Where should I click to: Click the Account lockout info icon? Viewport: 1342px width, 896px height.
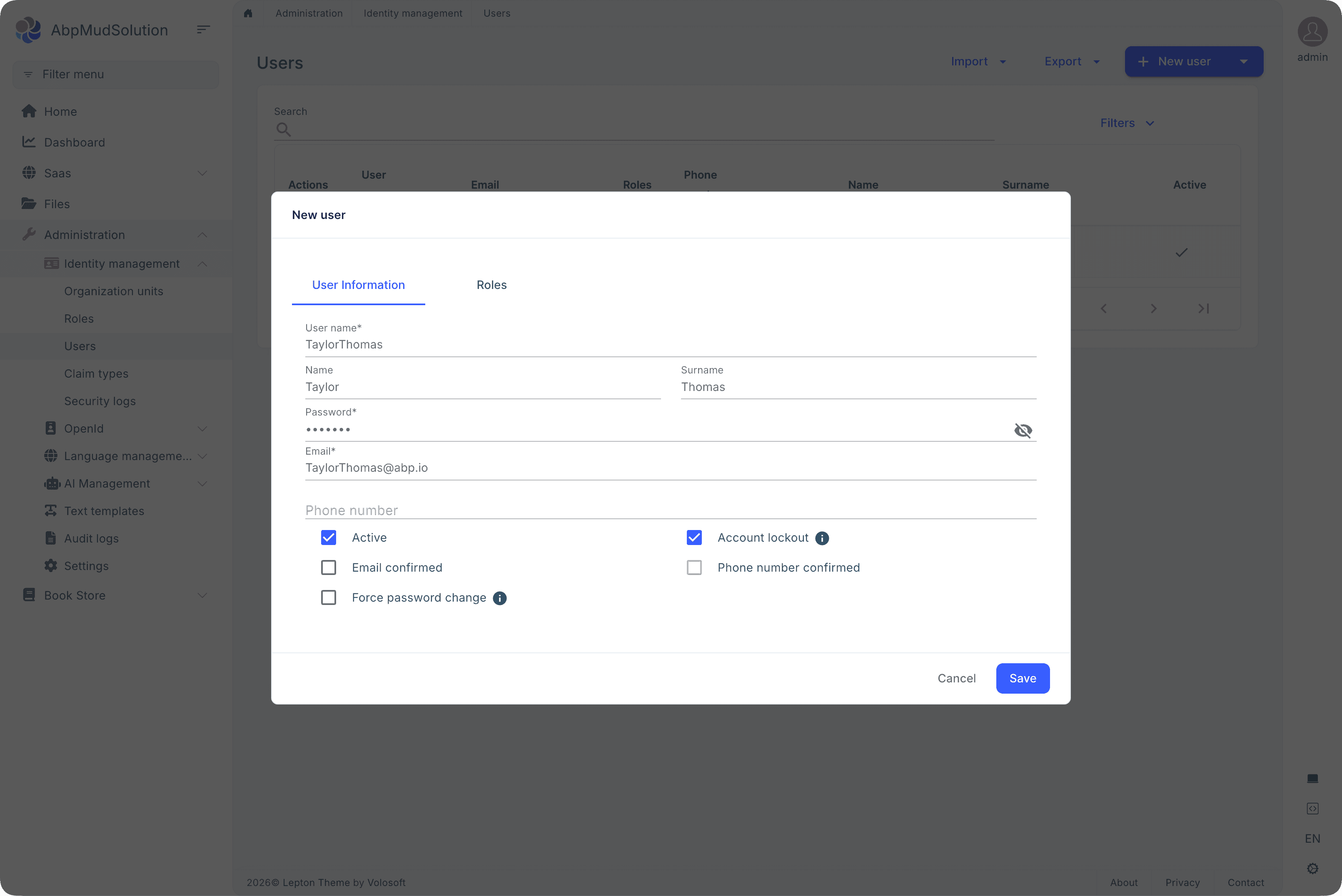822,538
